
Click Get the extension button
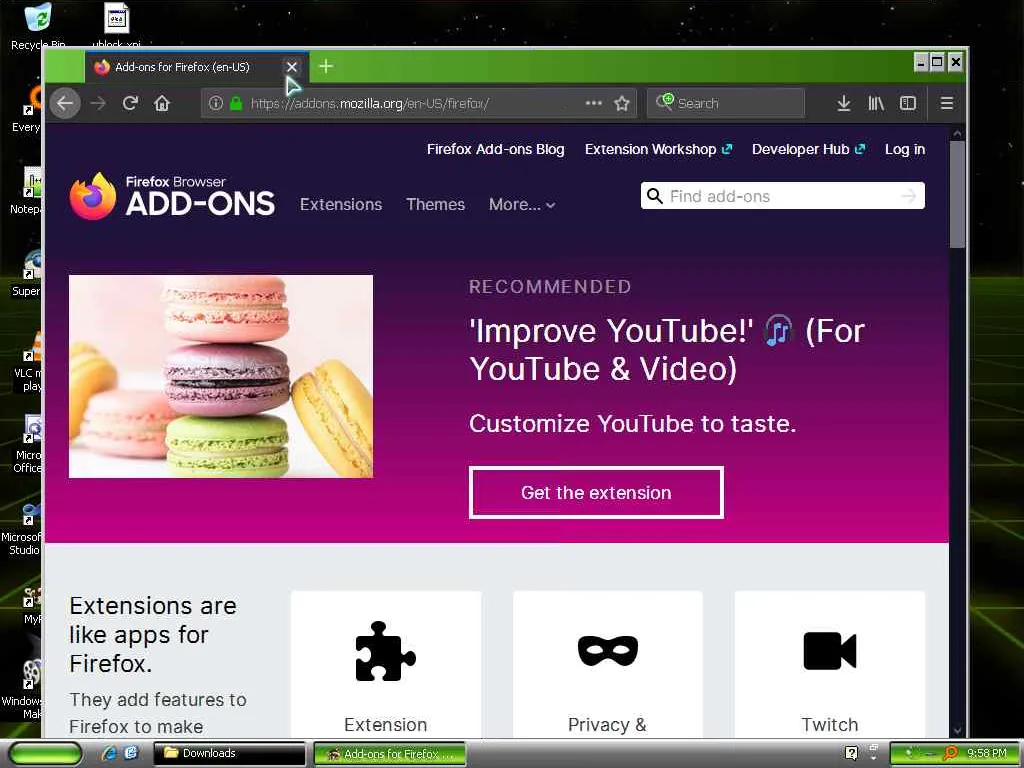596,492
